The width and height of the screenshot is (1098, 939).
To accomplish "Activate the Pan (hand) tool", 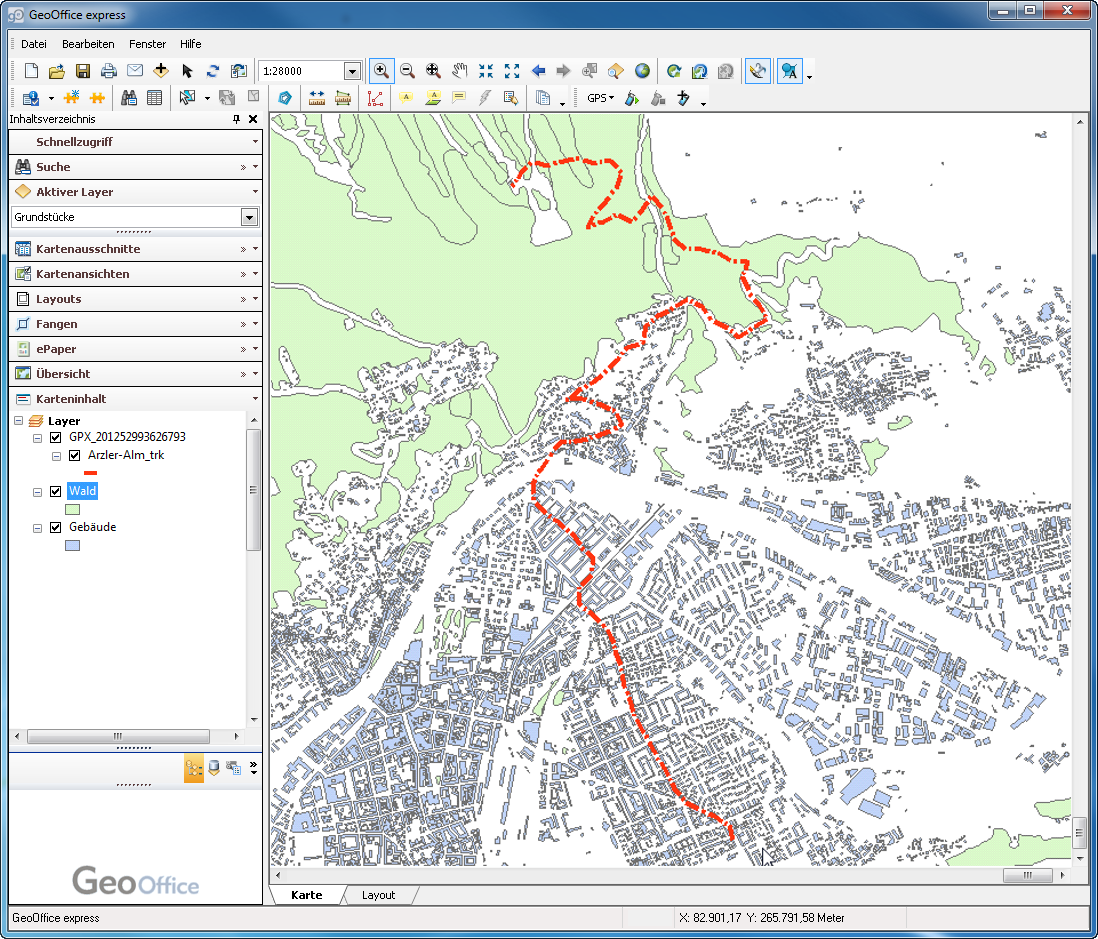I will tap(459, 71).
